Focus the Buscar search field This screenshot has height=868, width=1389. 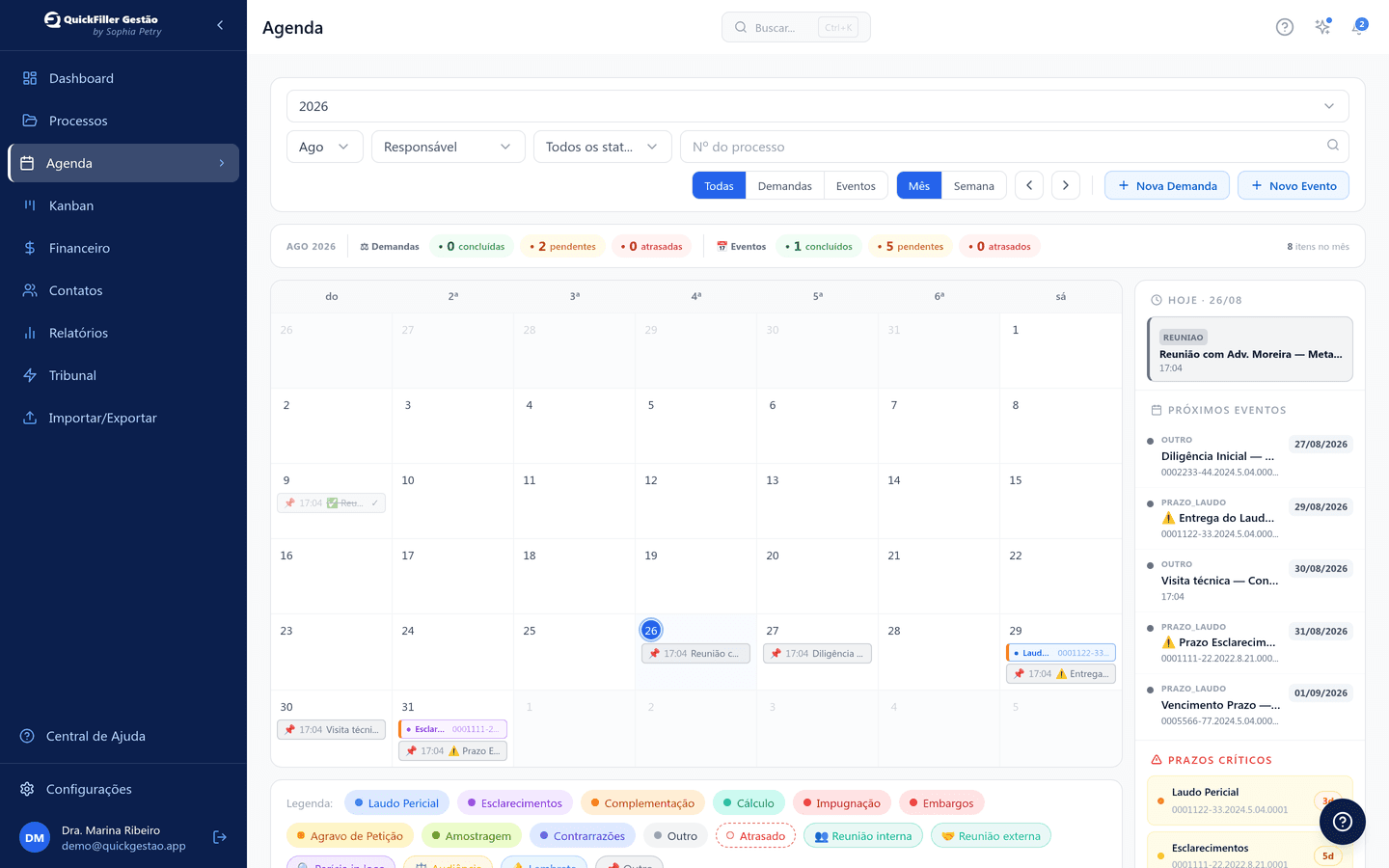click(796, 27)
